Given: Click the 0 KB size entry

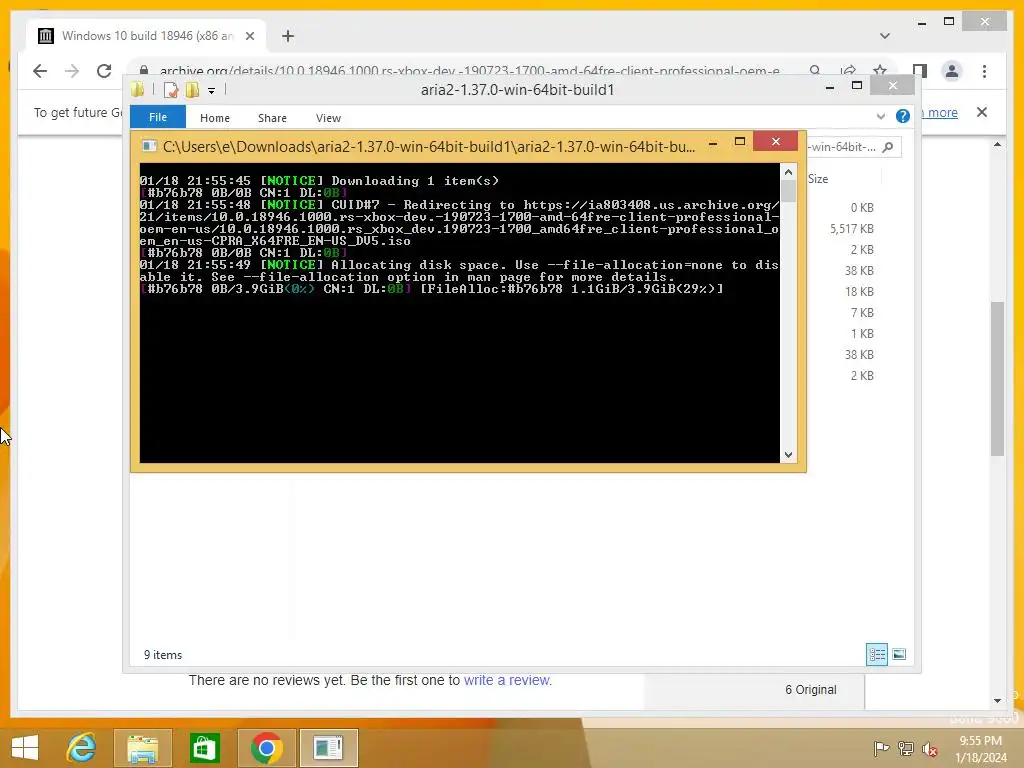Looking at the screenshot, I should 862,208.
